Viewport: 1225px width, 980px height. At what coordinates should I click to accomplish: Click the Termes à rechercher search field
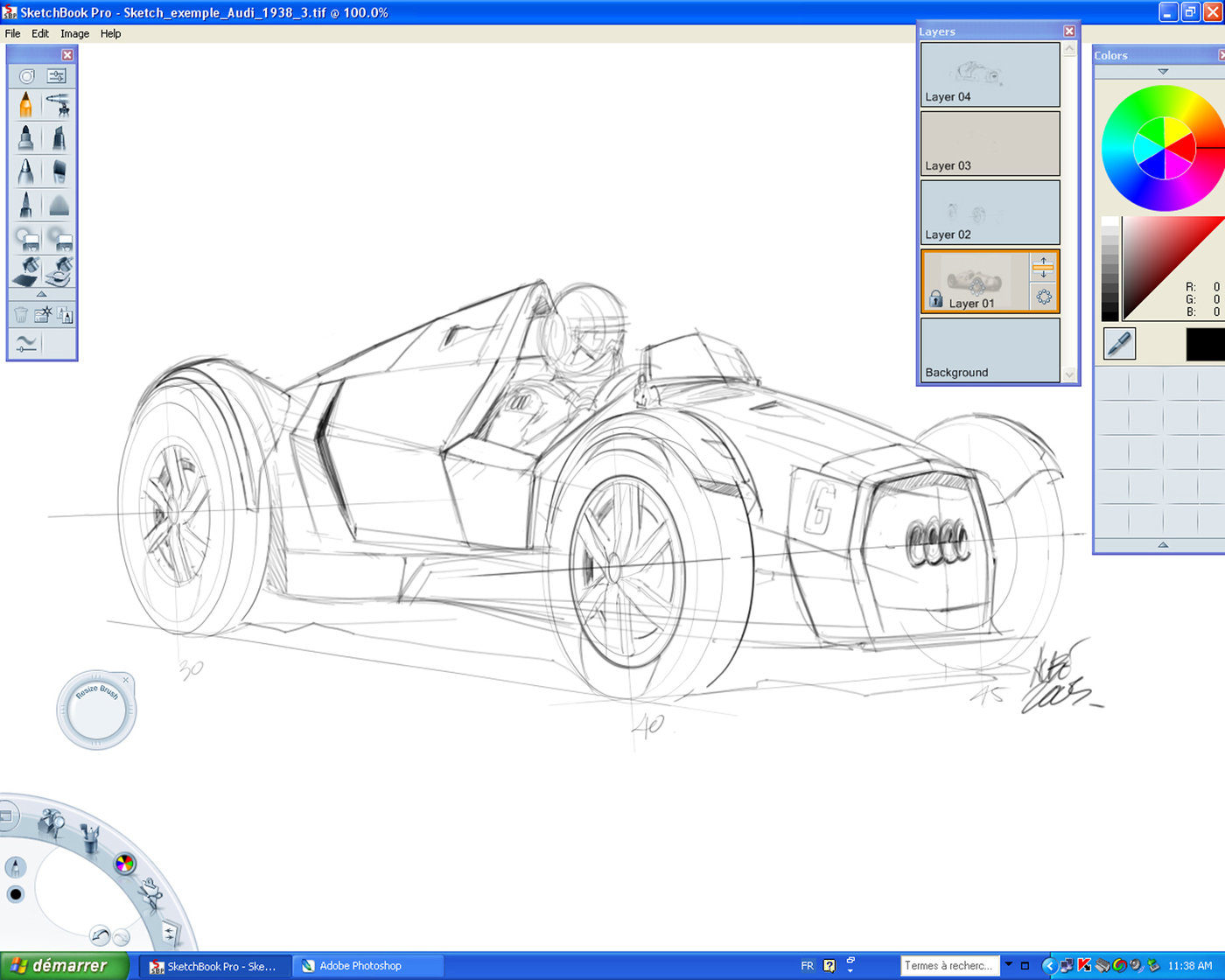click(949, 966)
